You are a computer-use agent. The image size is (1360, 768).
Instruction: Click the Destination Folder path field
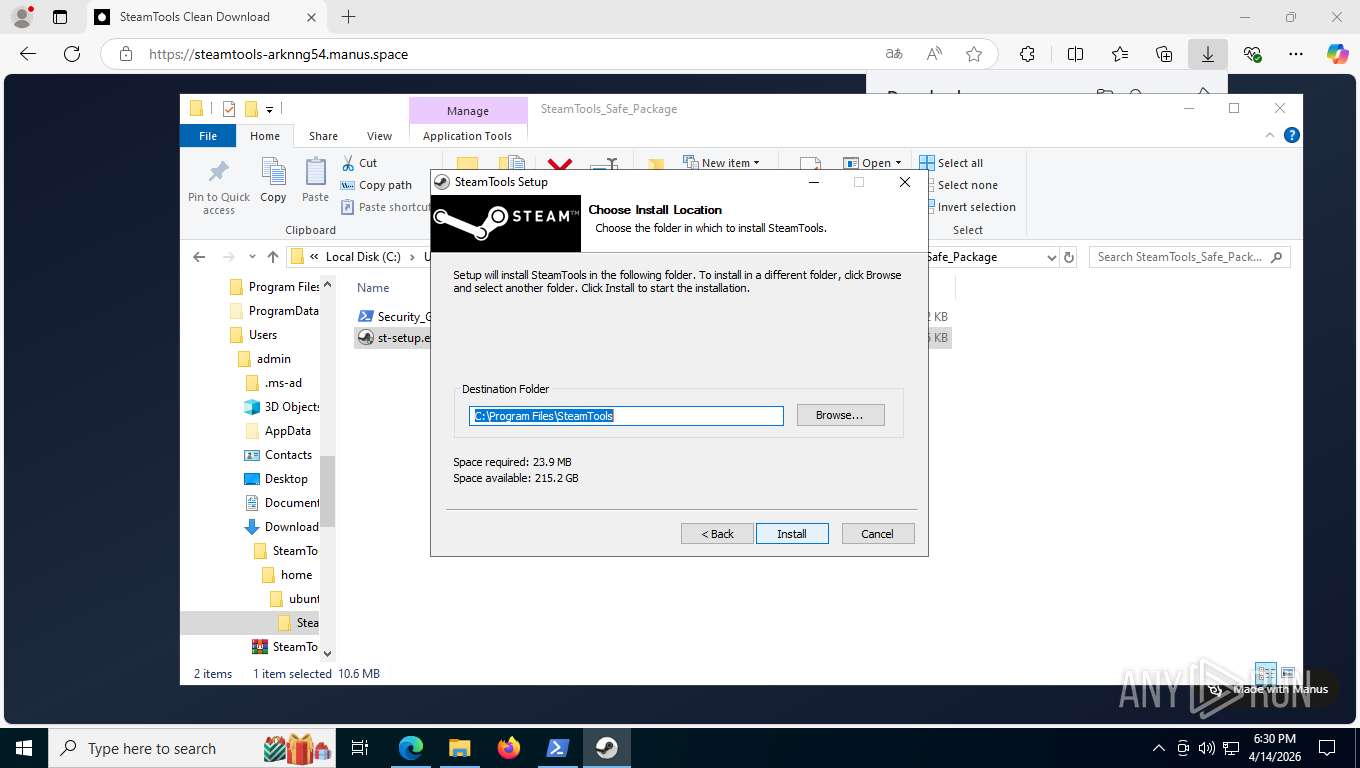pos(626,416)
